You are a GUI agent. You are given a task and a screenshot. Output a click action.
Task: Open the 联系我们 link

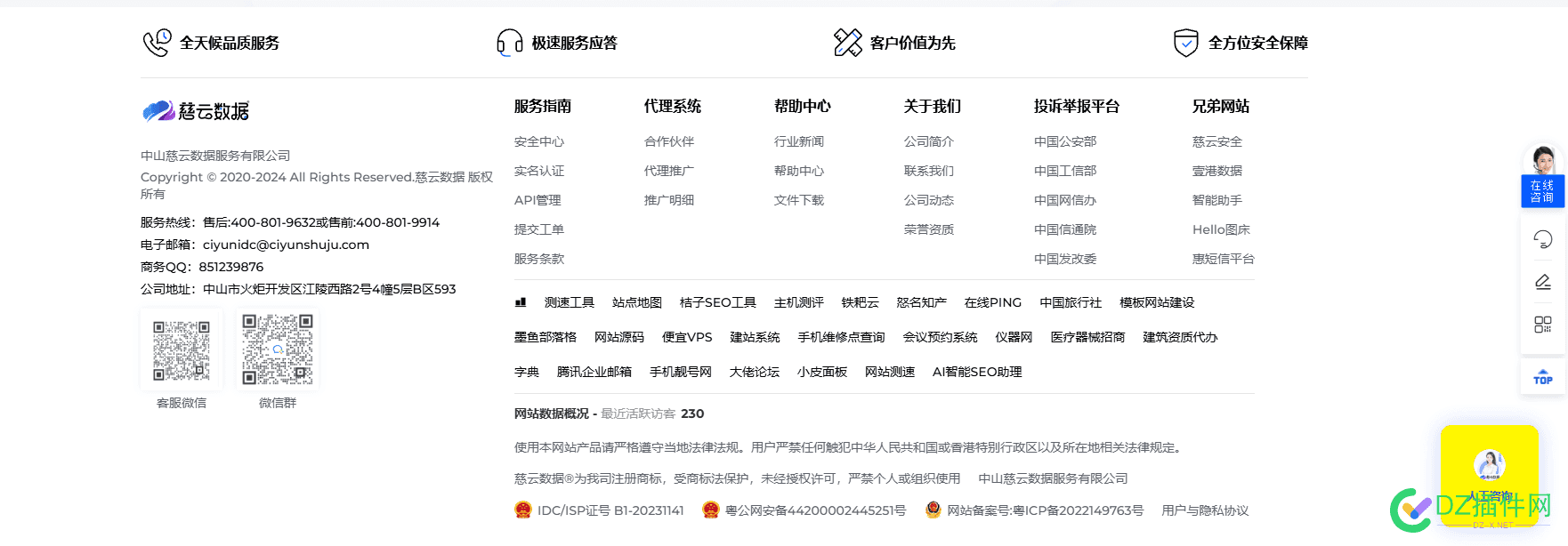tap(929, 171)
